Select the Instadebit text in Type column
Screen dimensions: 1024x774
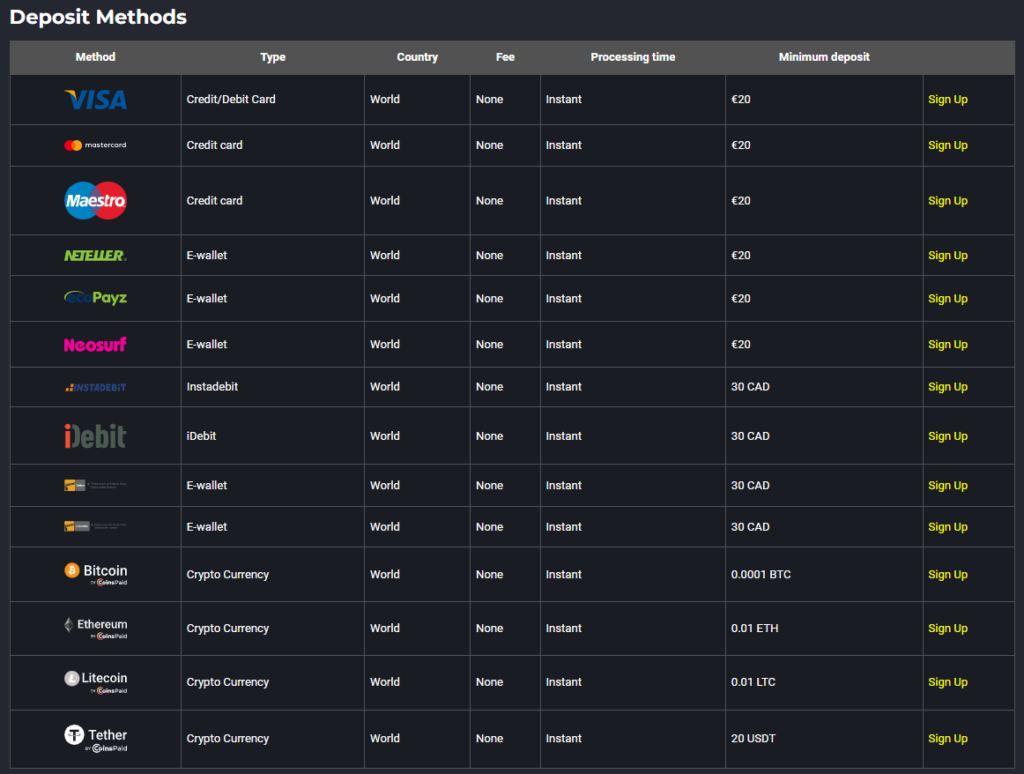pos(212,387)
